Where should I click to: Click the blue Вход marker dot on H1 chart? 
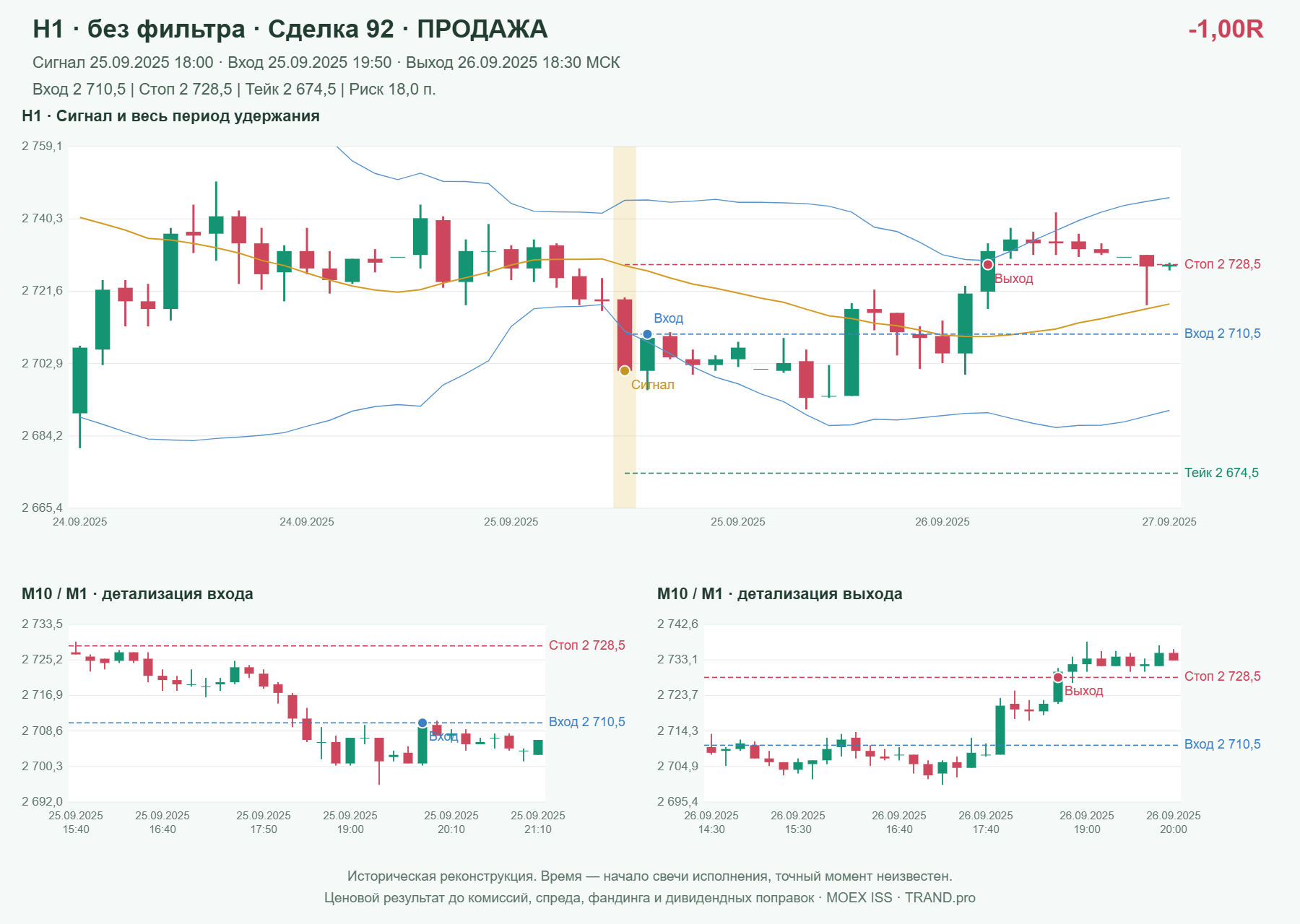[647, 334]
